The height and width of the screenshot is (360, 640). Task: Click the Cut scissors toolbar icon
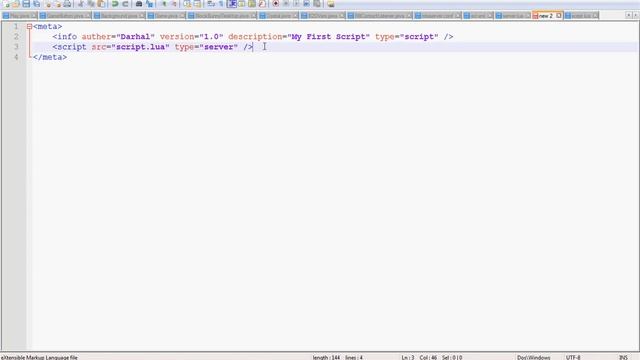click(x=81, y=4)
